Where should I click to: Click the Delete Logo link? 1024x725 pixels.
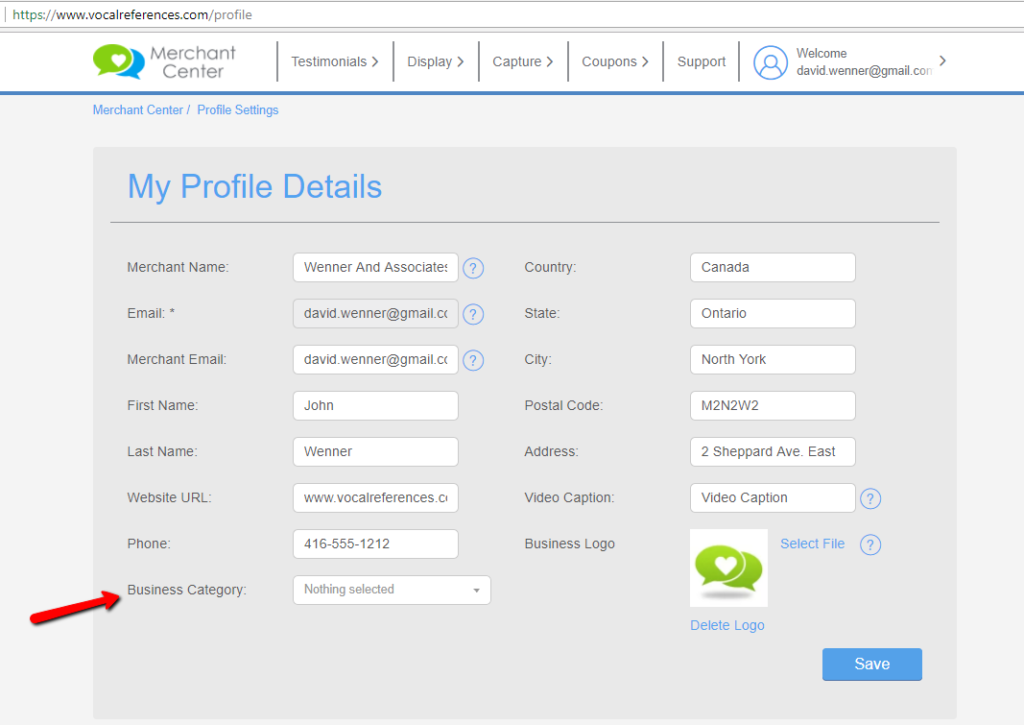point(727,625)
